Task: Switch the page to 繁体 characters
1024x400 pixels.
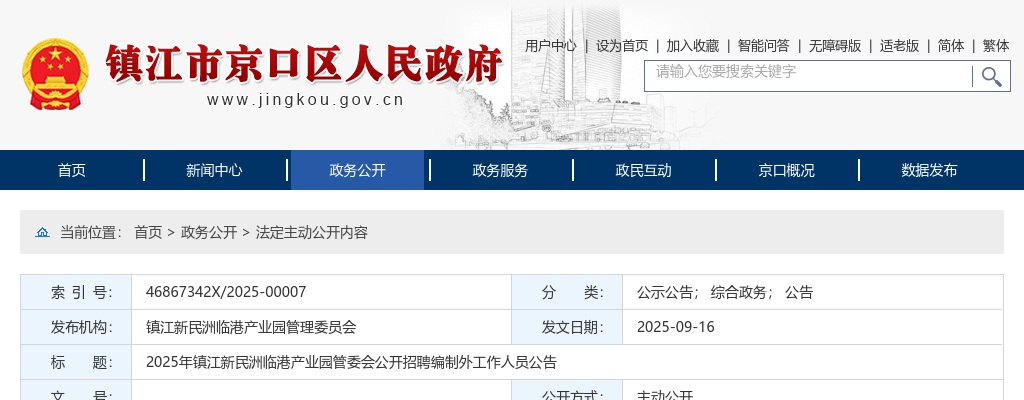Action: (996, 45)
